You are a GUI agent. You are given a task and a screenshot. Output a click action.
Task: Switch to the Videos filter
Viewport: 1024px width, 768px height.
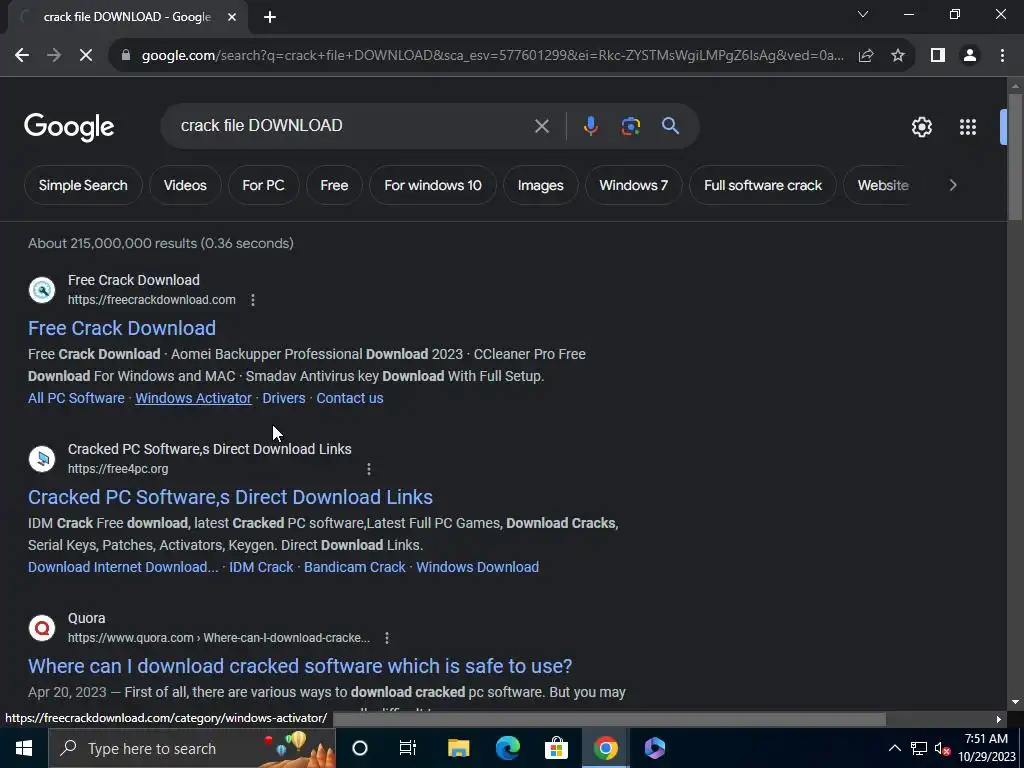185,185
